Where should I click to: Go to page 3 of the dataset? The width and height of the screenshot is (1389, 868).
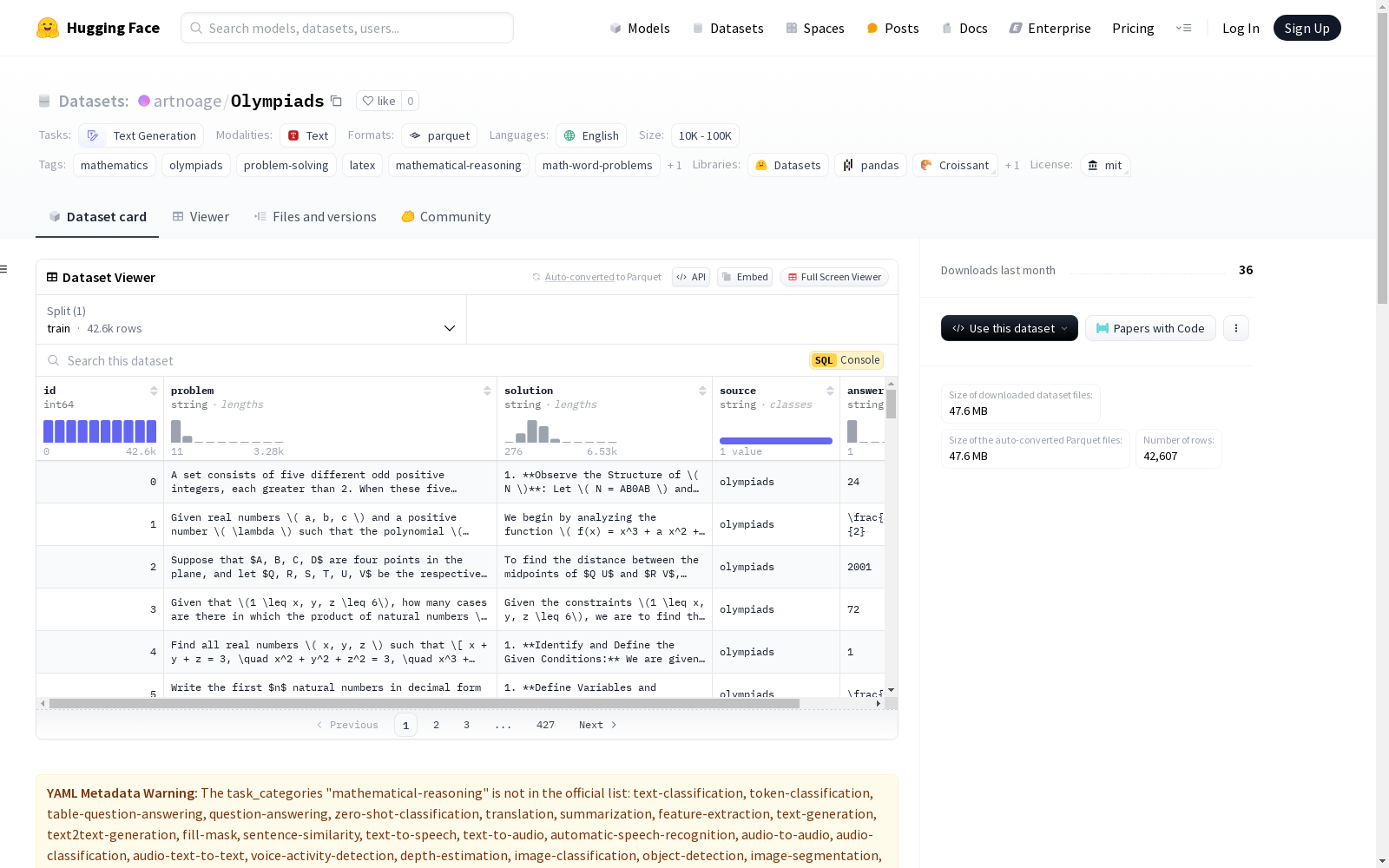(x=466, y=725)
